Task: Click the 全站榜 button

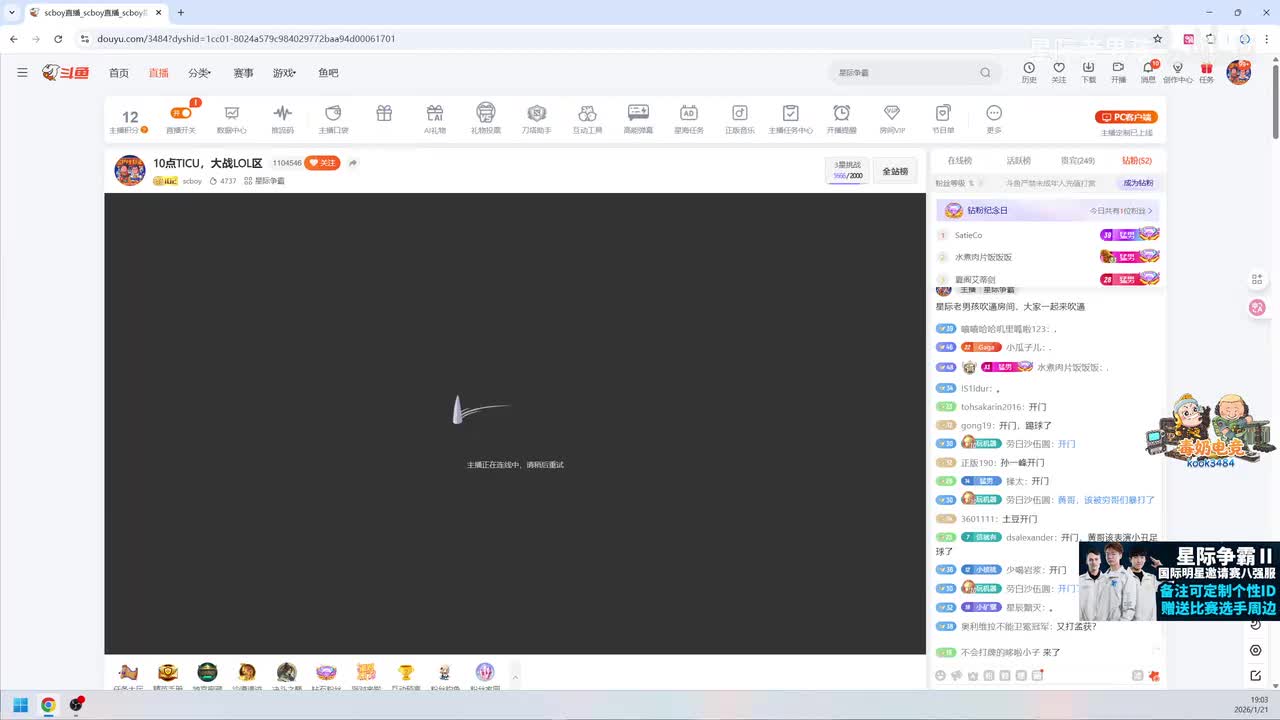Action: coord(895,171)
